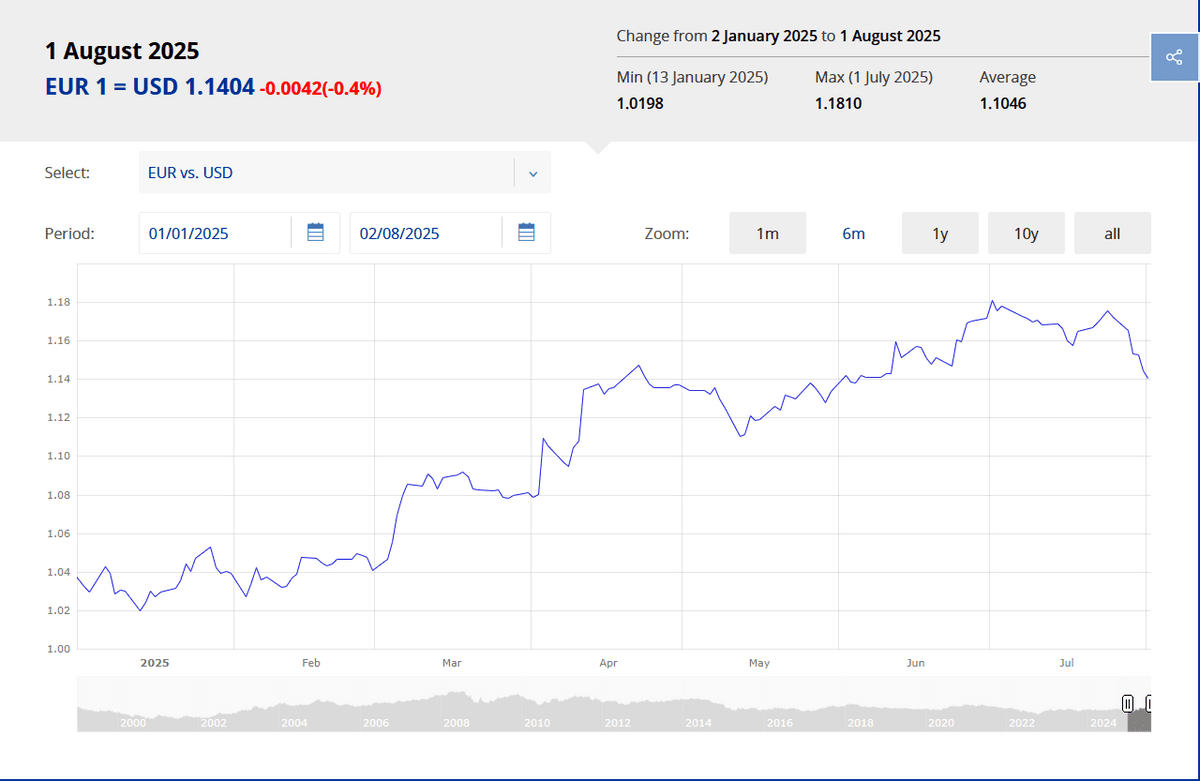Click 2016 in the navigator timeline
Screen dimensions: 1200x781
coord(780,723)
